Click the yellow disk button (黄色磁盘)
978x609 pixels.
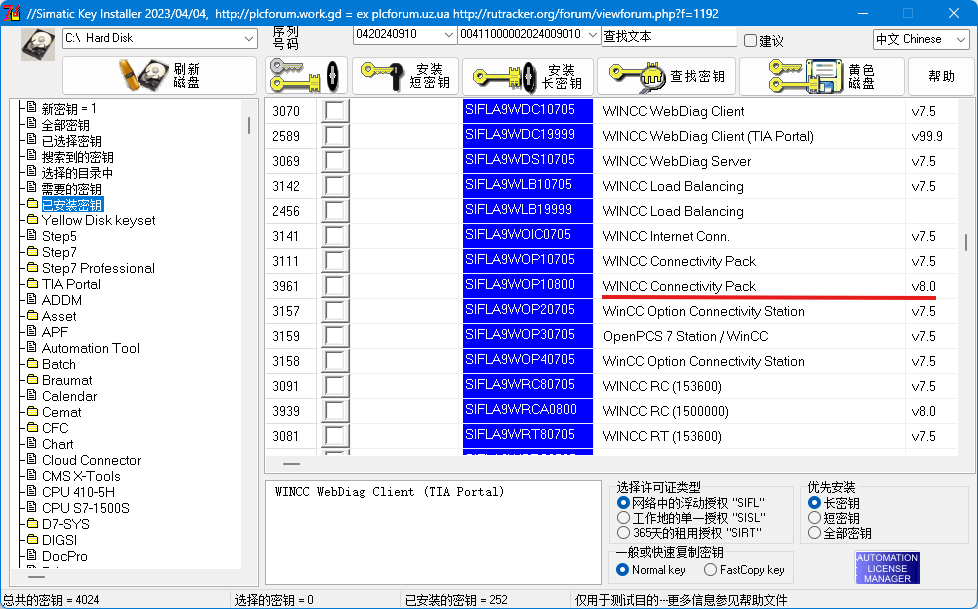pyautogui.click(x=822, y=76)
